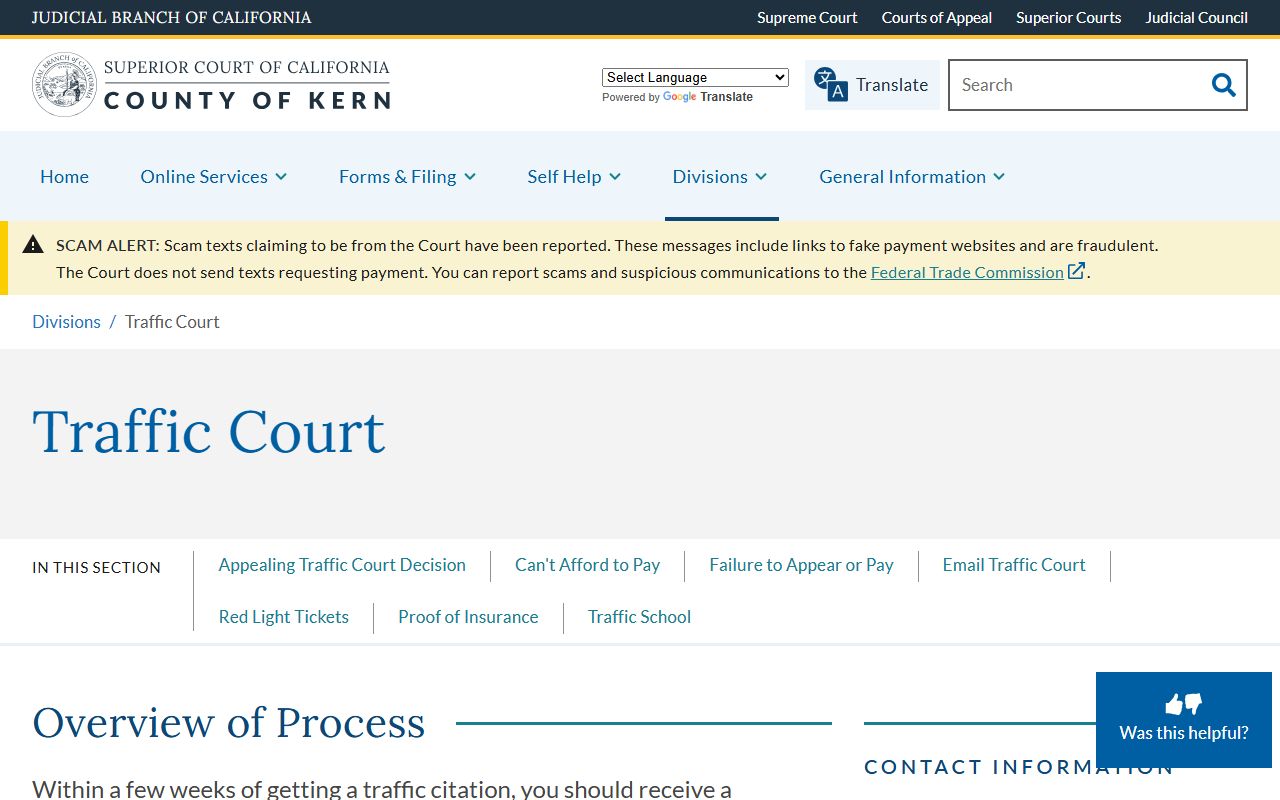This screenshot has width=1280, height=800.
Task: Click the scam alert warning triangle icon
Action: [33, 244]
